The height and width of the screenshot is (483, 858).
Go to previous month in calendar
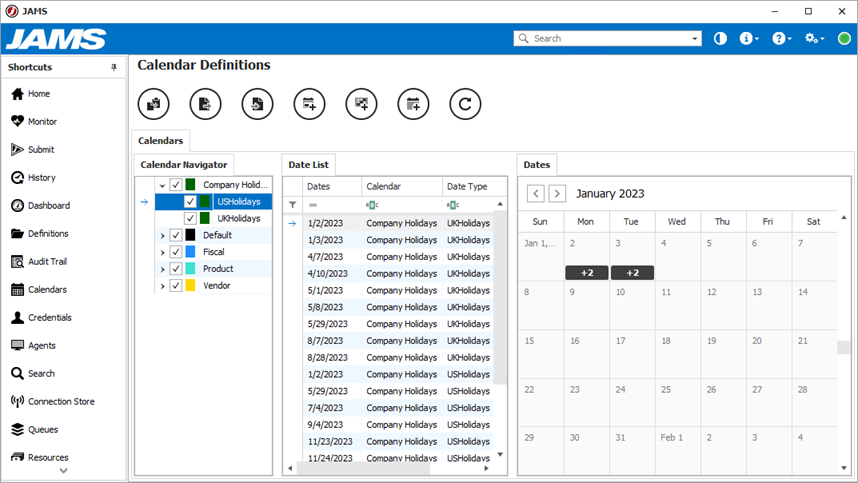(x=536, y=194)
